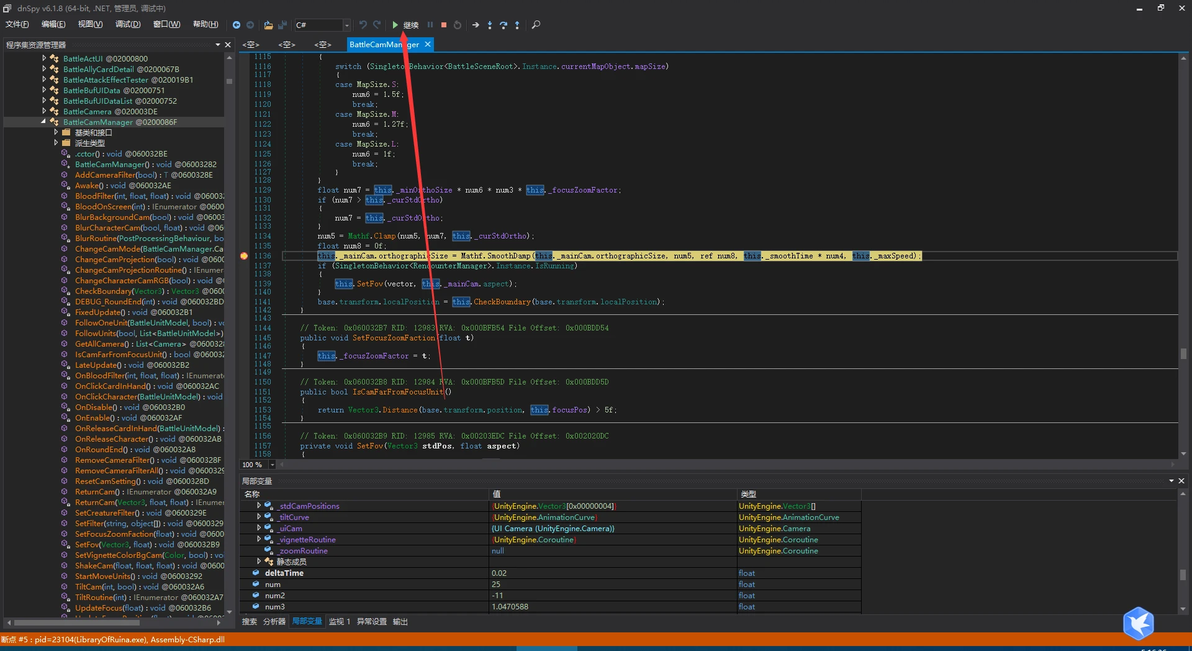Open the search magnifier icon in toolbar
The image size is (1192, 651).
coord(536,25)
